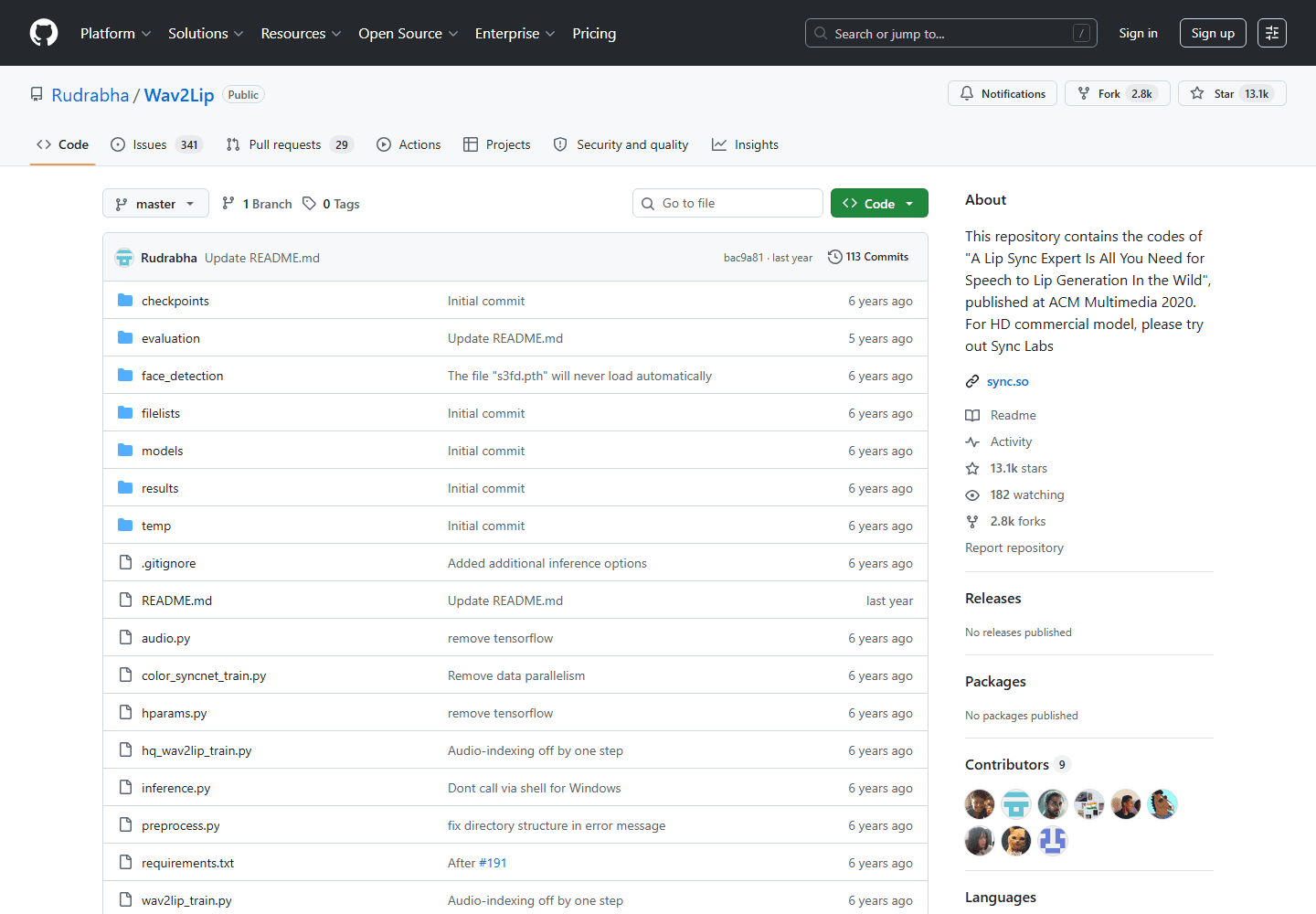1316x914 pixels.
Task: Open the Contributors heading link
Action: point(1016,764)
